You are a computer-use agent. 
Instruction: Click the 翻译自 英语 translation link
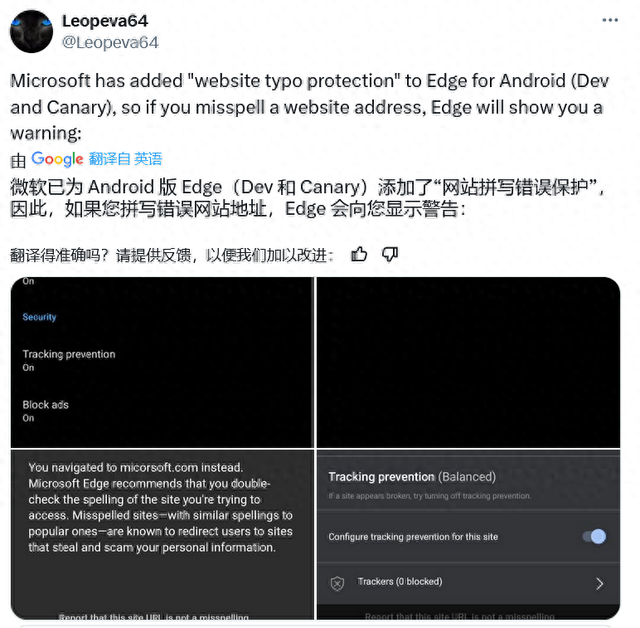pos(125,159)
